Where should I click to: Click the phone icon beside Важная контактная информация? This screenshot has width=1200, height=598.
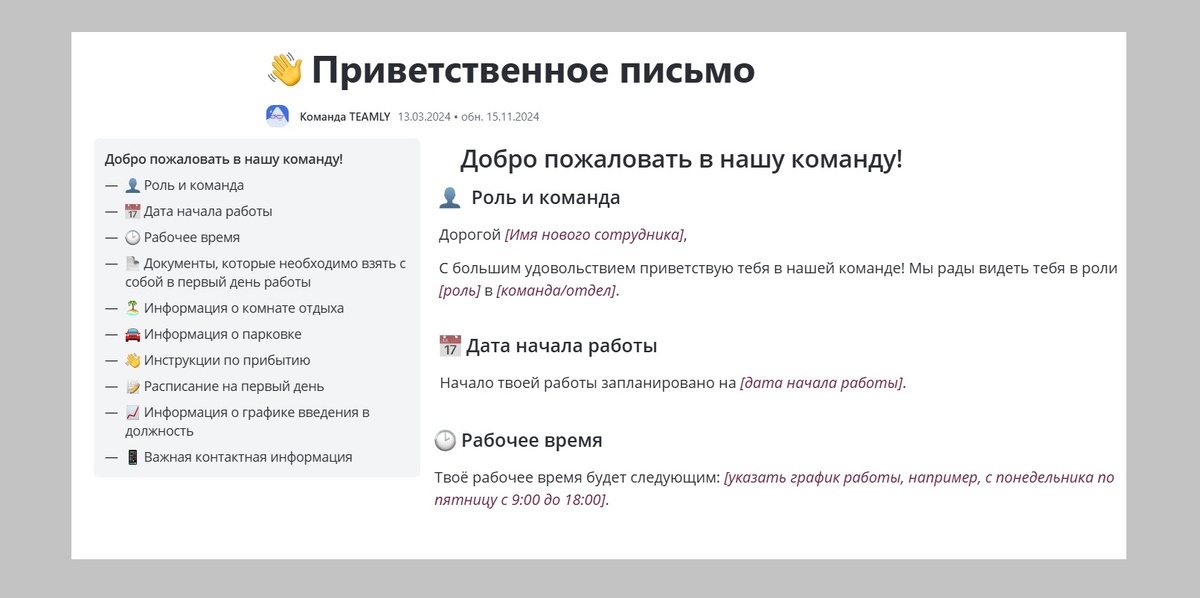click(x=131, y=456)
